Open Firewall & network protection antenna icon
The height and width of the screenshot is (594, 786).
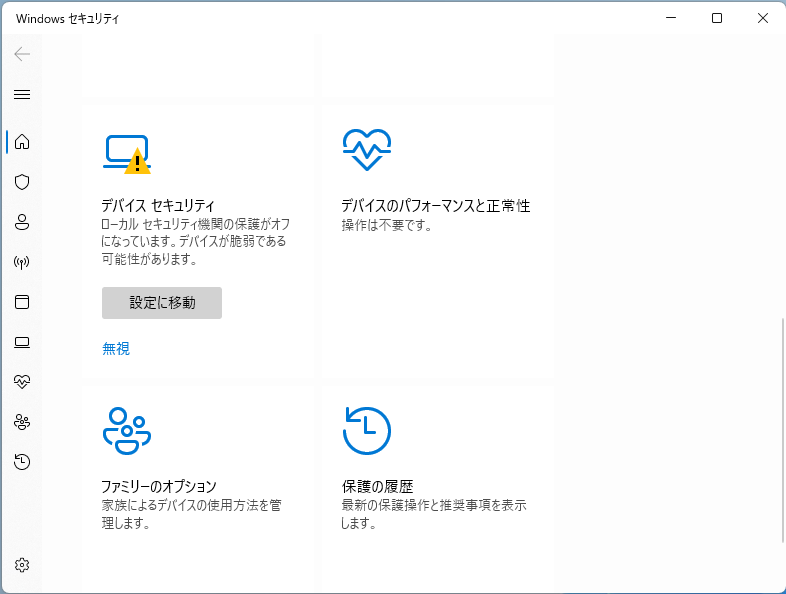click(x=22, y=262)
